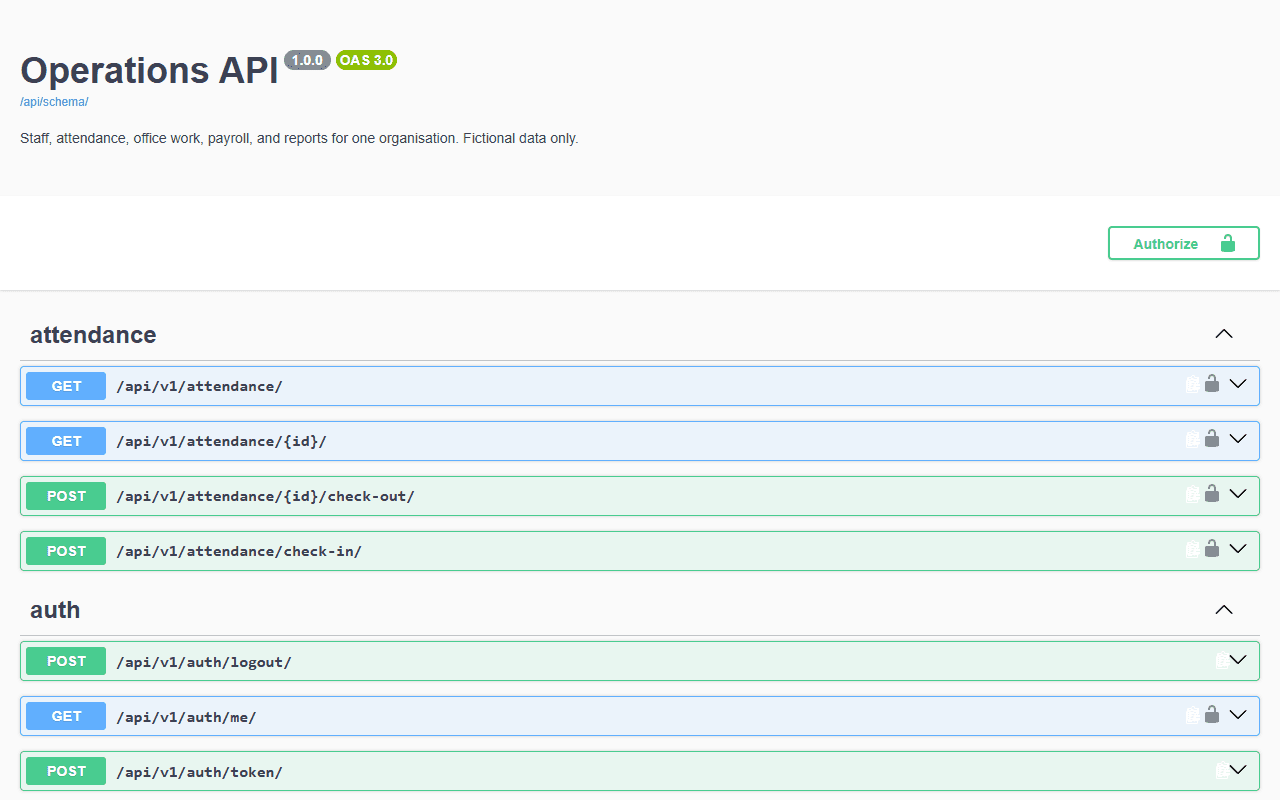Screen dimensions: 1280x800
Task: Click the path text /api/v1/attendance/{id}/
Action: pyautogui.click(x=221, y=441)
